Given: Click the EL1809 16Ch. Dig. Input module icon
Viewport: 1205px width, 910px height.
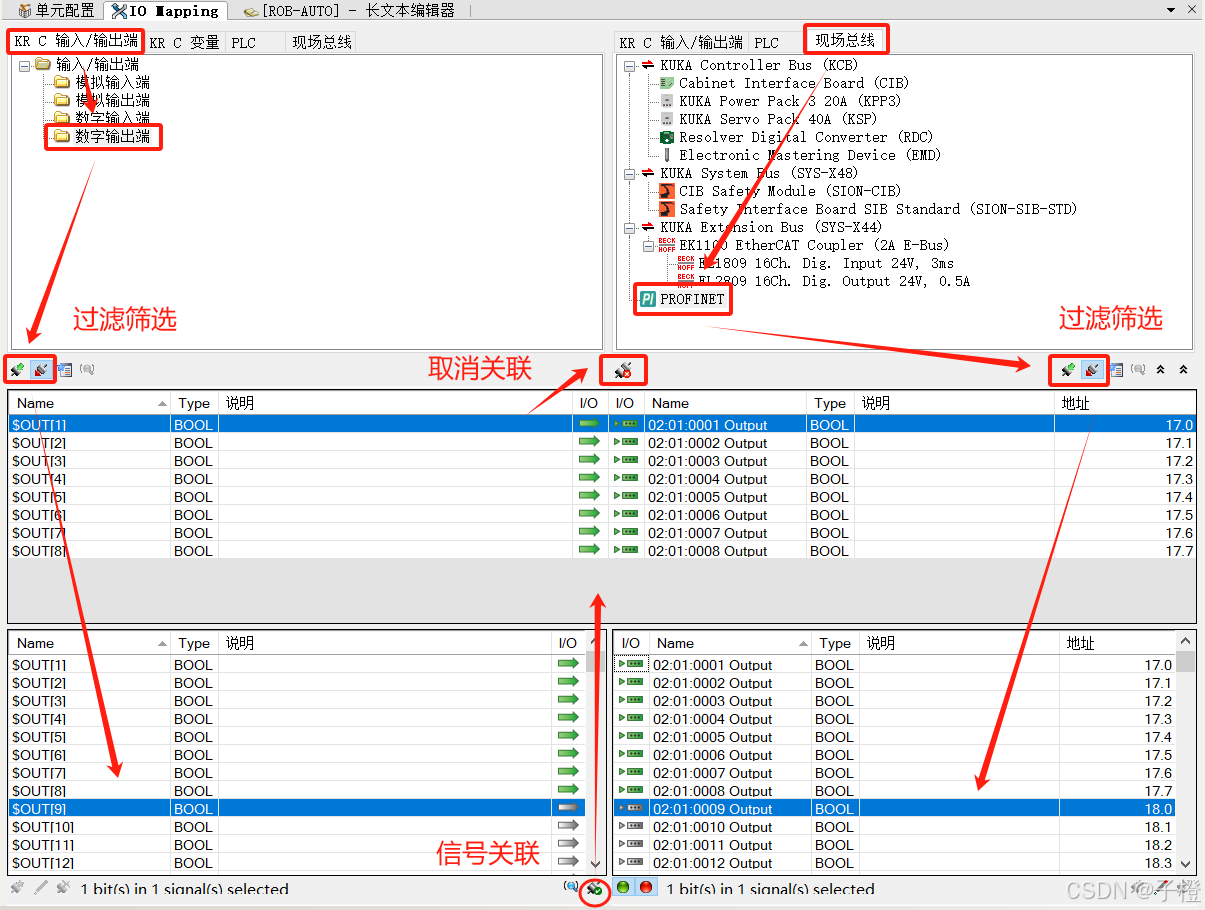Looking at the screenshot, I should 685,263.
